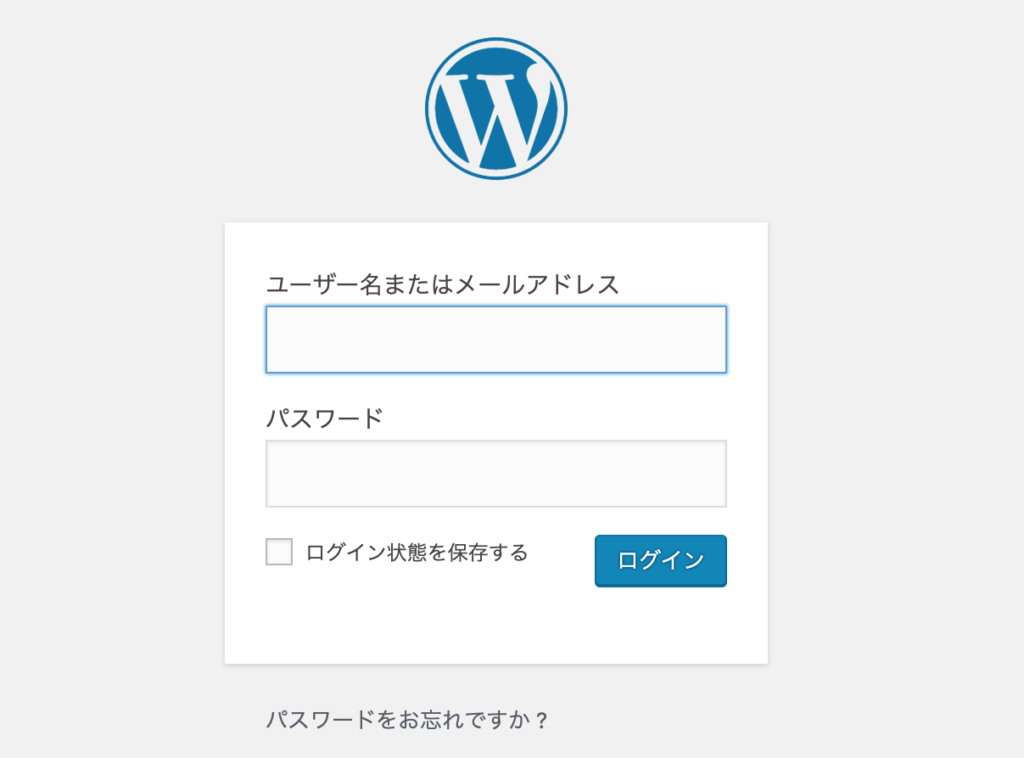Place cursor in the highlighted username field
This screenshot has height=758, width=1024.
(496, 340)
